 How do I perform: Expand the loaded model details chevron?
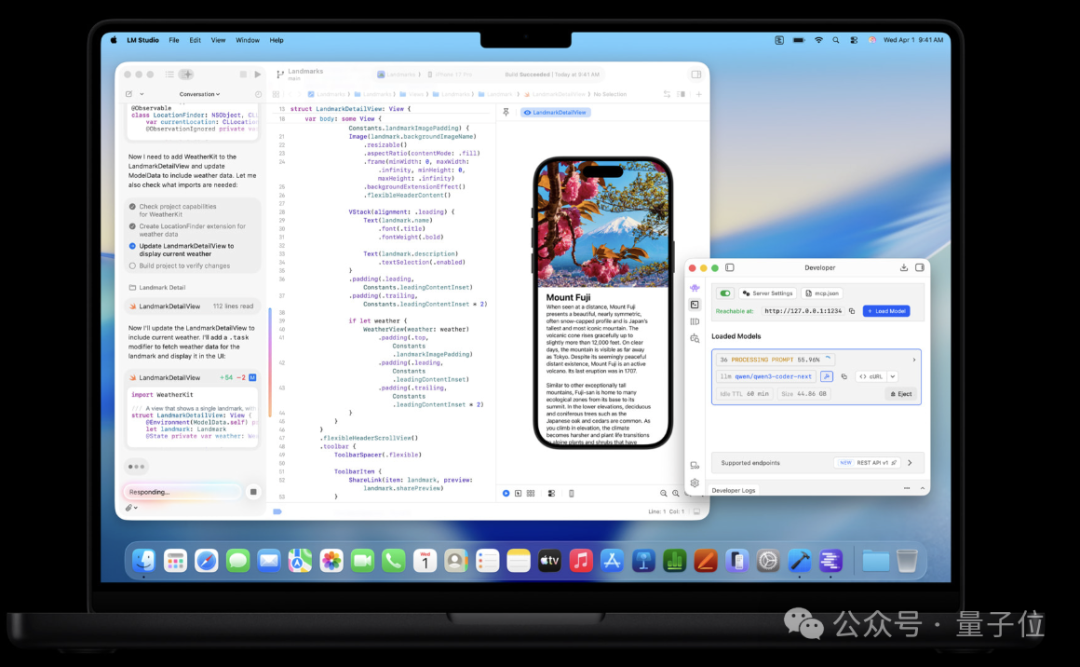[x=914, y=360]
